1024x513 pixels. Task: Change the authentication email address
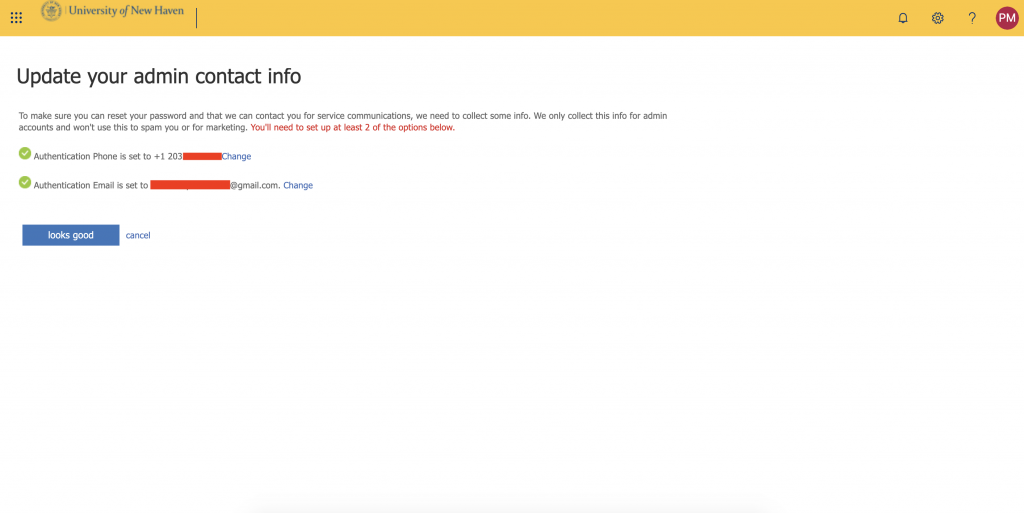(298, 186)
